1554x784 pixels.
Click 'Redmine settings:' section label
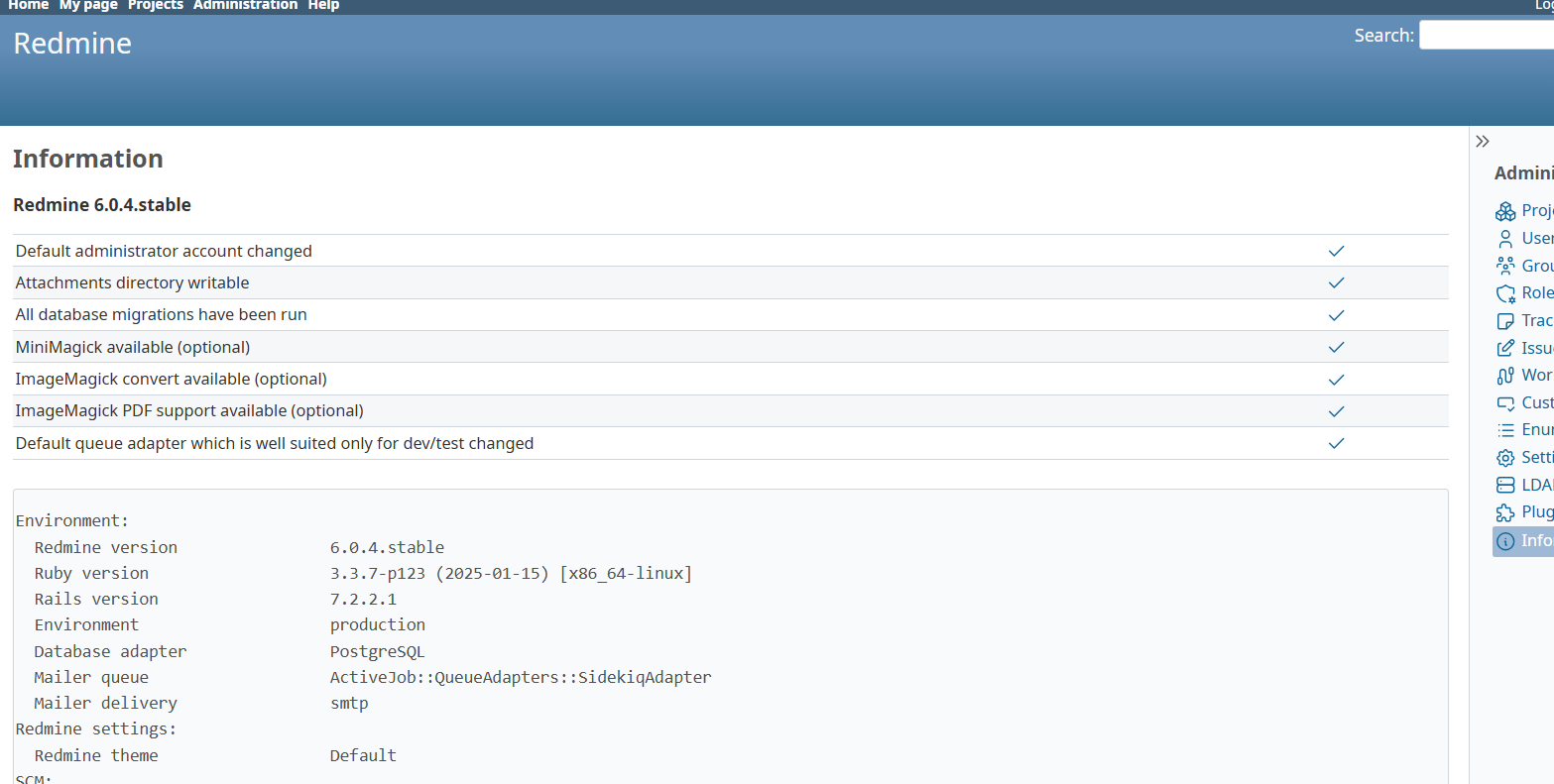click(x=96, y=728)
